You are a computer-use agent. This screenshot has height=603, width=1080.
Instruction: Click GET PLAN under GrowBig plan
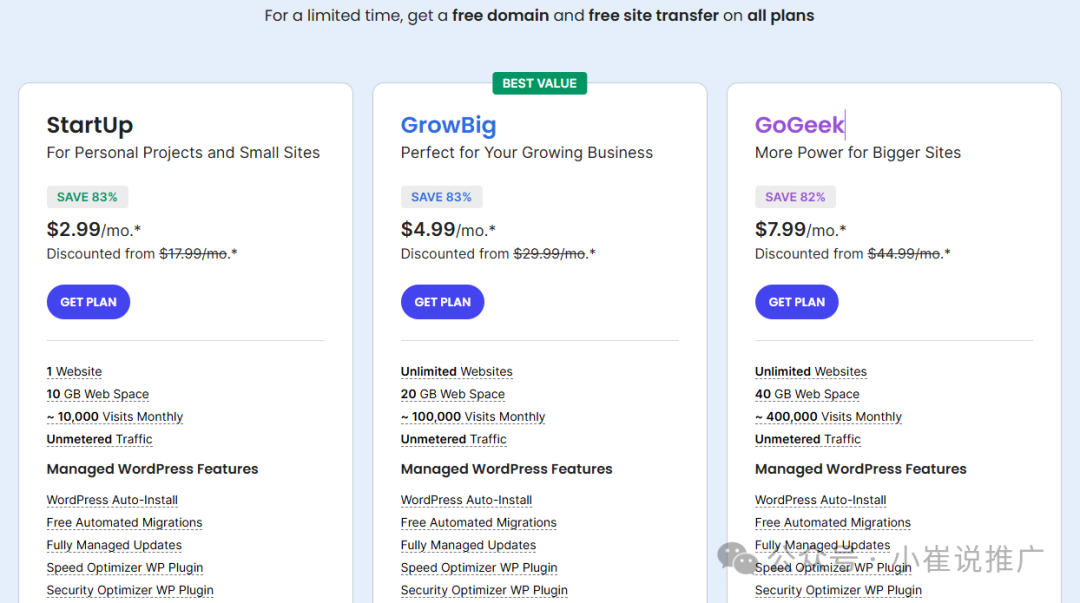click(442, 302)
